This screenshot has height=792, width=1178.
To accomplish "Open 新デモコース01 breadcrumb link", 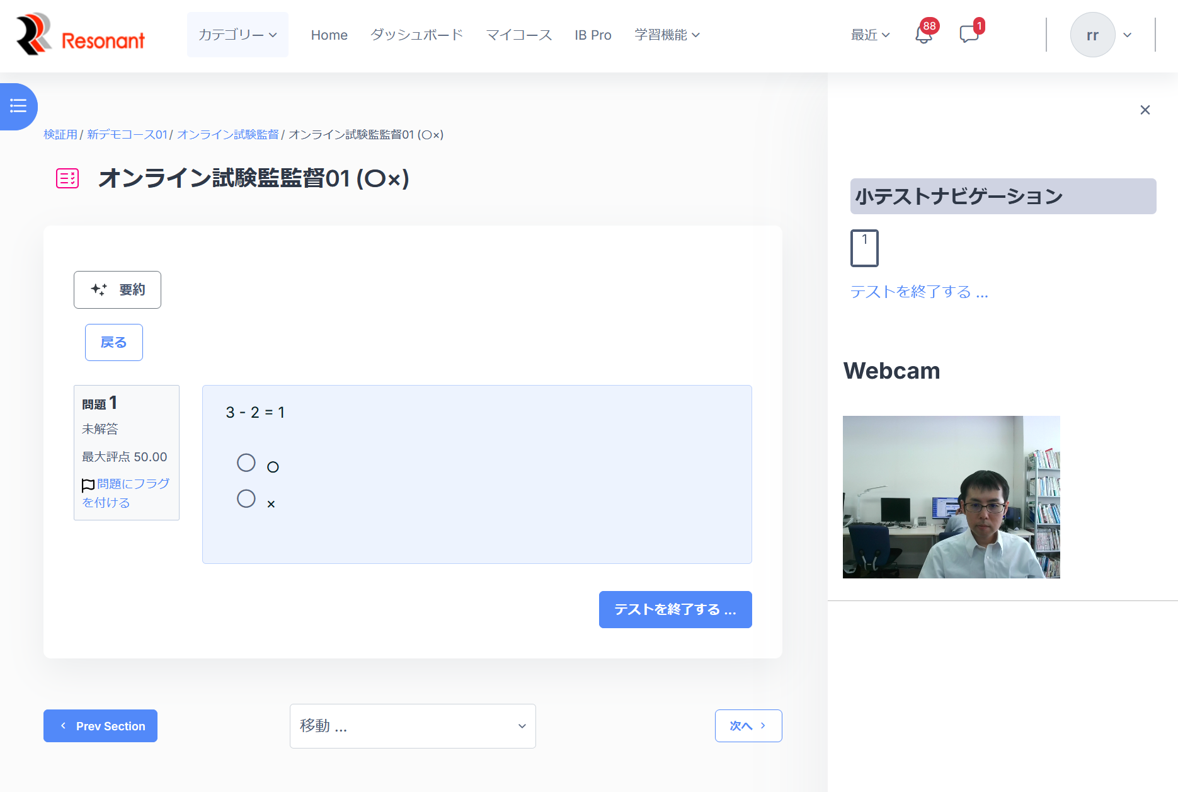I will coord(127,135).
